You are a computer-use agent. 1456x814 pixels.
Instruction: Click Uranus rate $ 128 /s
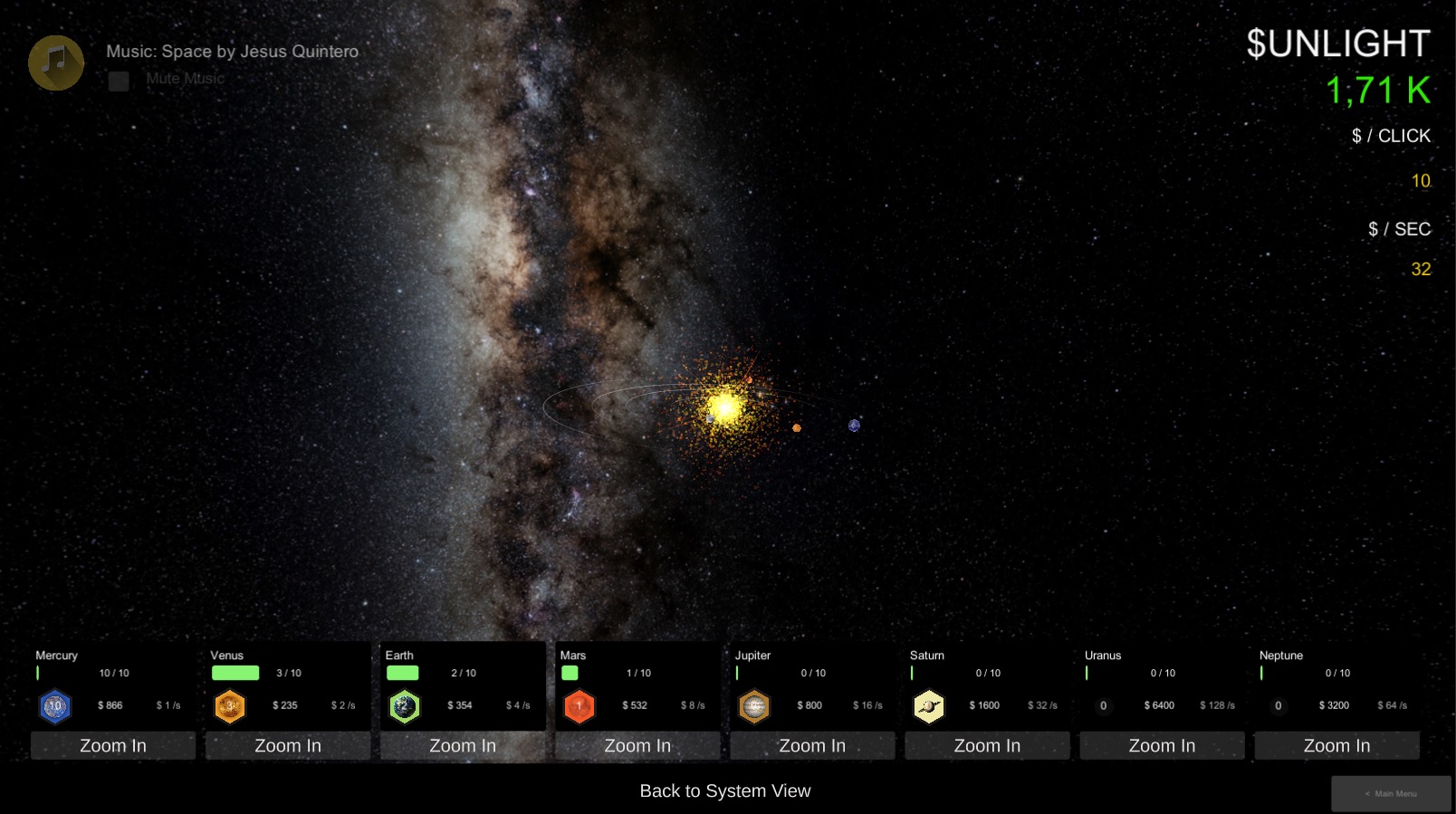coord(1217,705)
